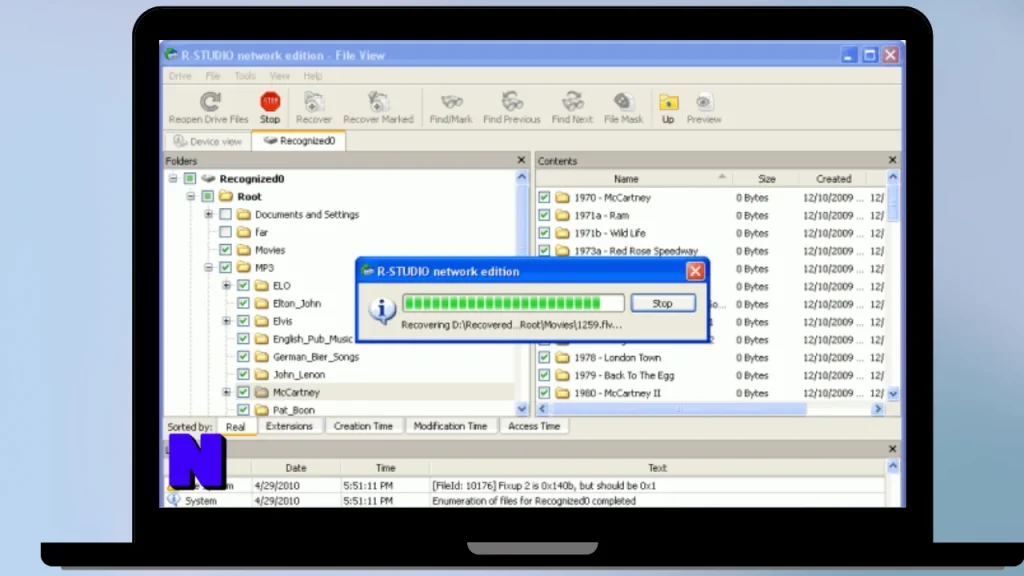Expand the Elvis tree node

226,321
